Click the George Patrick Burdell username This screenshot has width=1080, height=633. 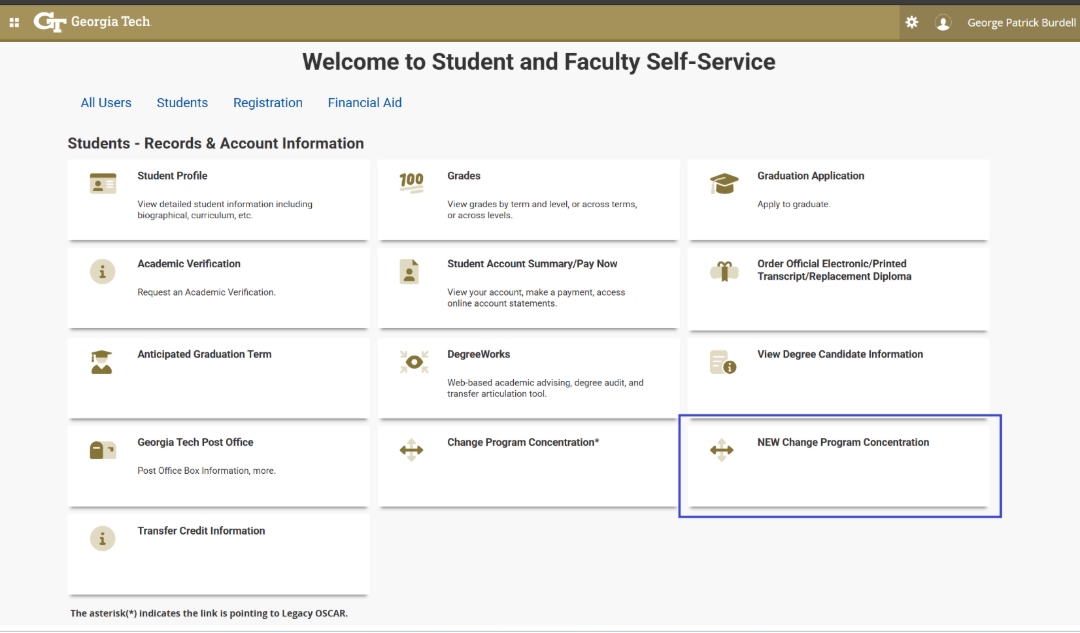[x=1021, y=23]
